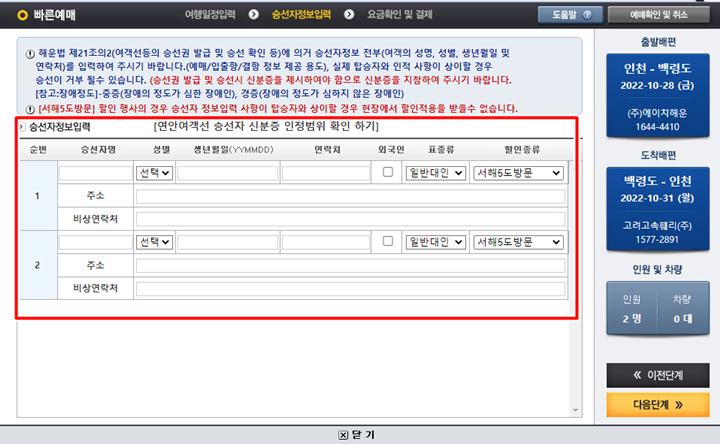Select the 승선자정보입력 step tab
Viewport: 720px width, 444px height.
click(301, 15)
